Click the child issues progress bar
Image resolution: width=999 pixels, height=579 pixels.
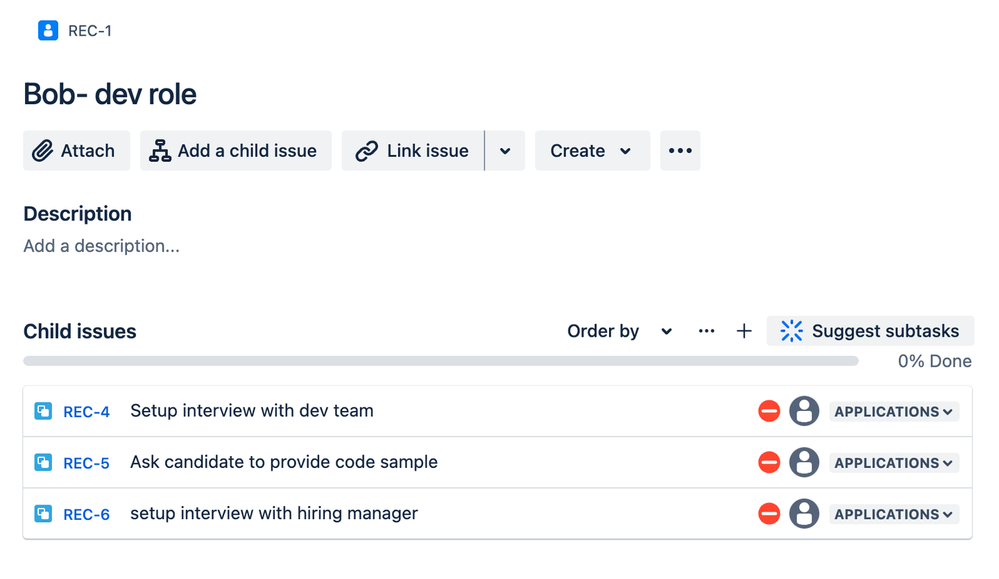440,361
